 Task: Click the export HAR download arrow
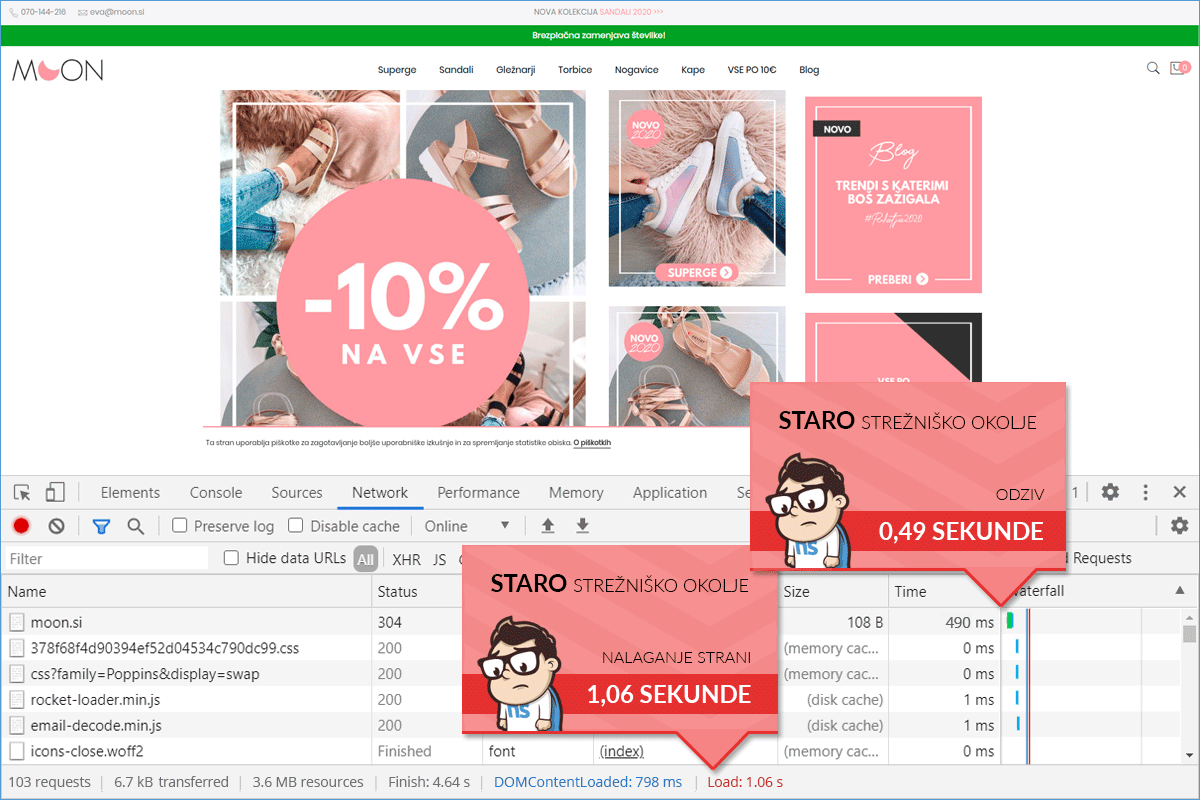tap(583, 526)
